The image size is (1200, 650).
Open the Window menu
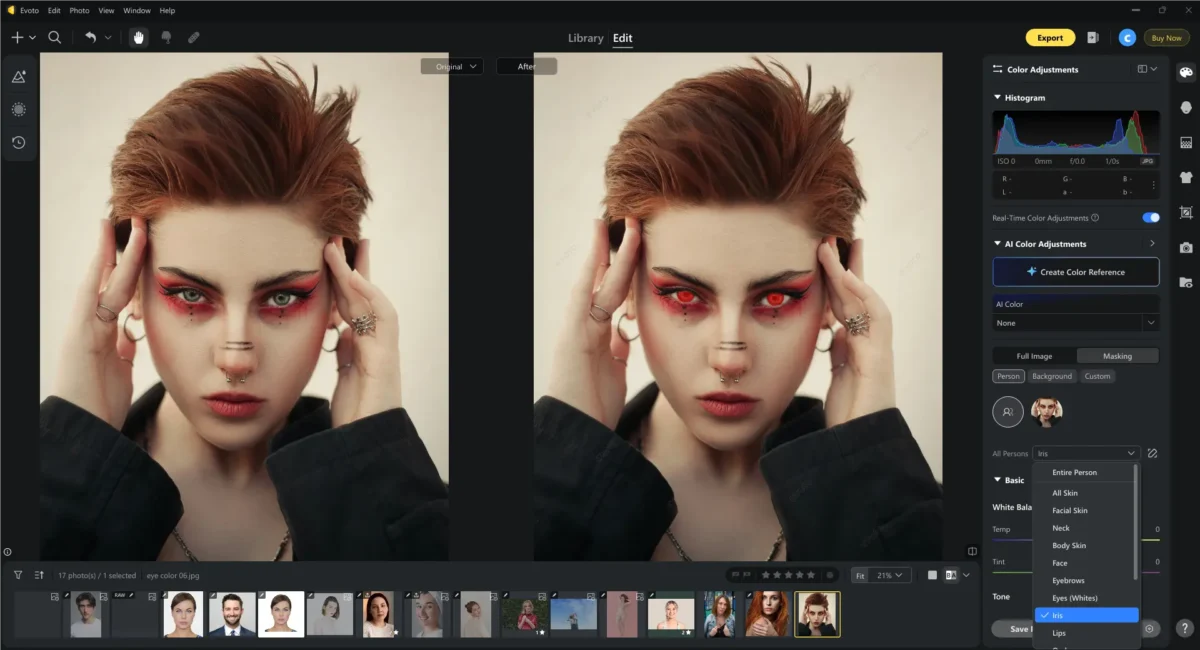137,10
